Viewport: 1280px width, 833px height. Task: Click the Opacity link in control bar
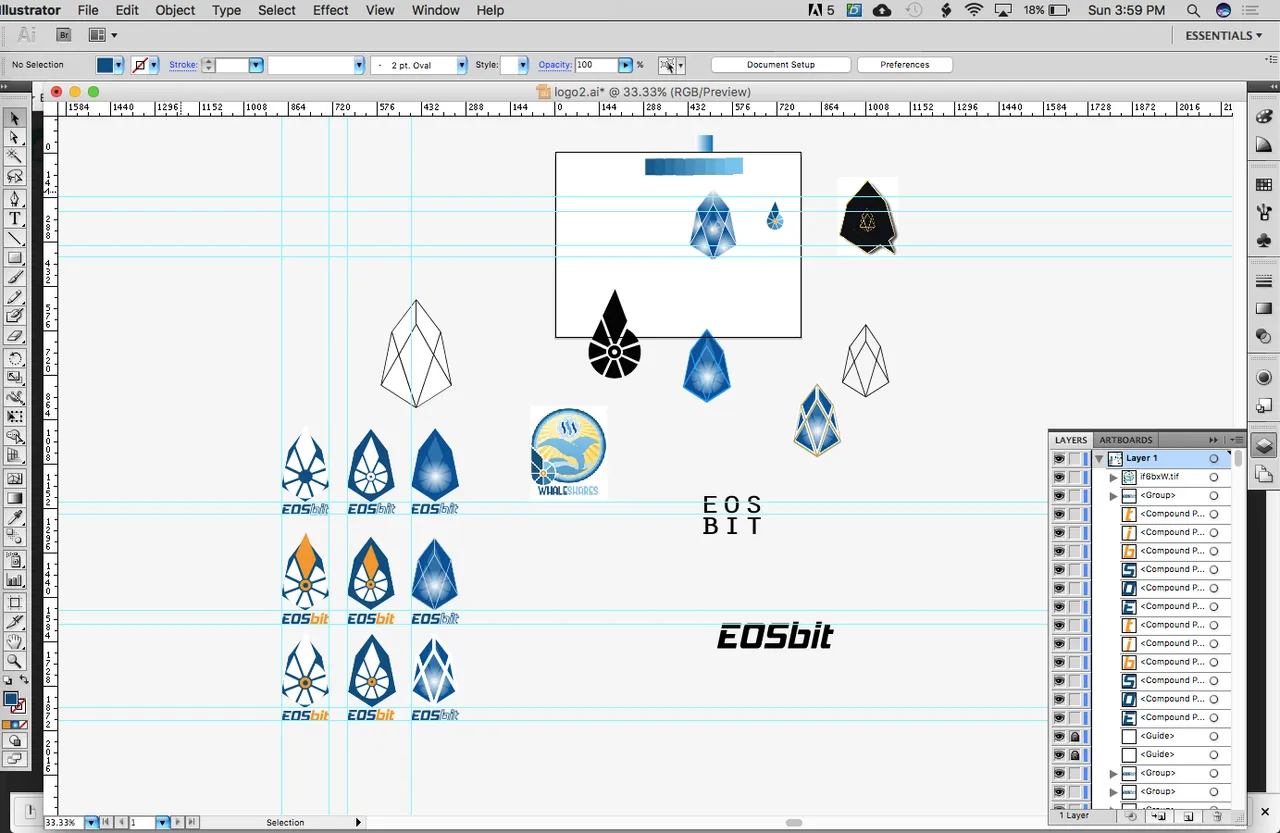coord(555,65)
